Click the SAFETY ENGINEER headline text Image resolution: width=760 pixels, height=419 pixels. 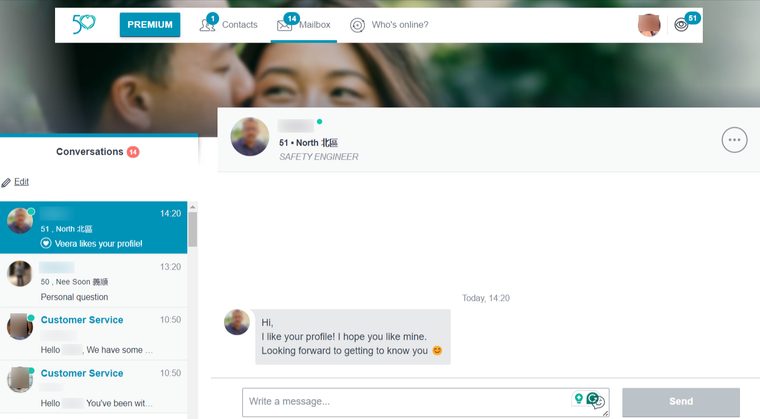[x=319, y=157]
